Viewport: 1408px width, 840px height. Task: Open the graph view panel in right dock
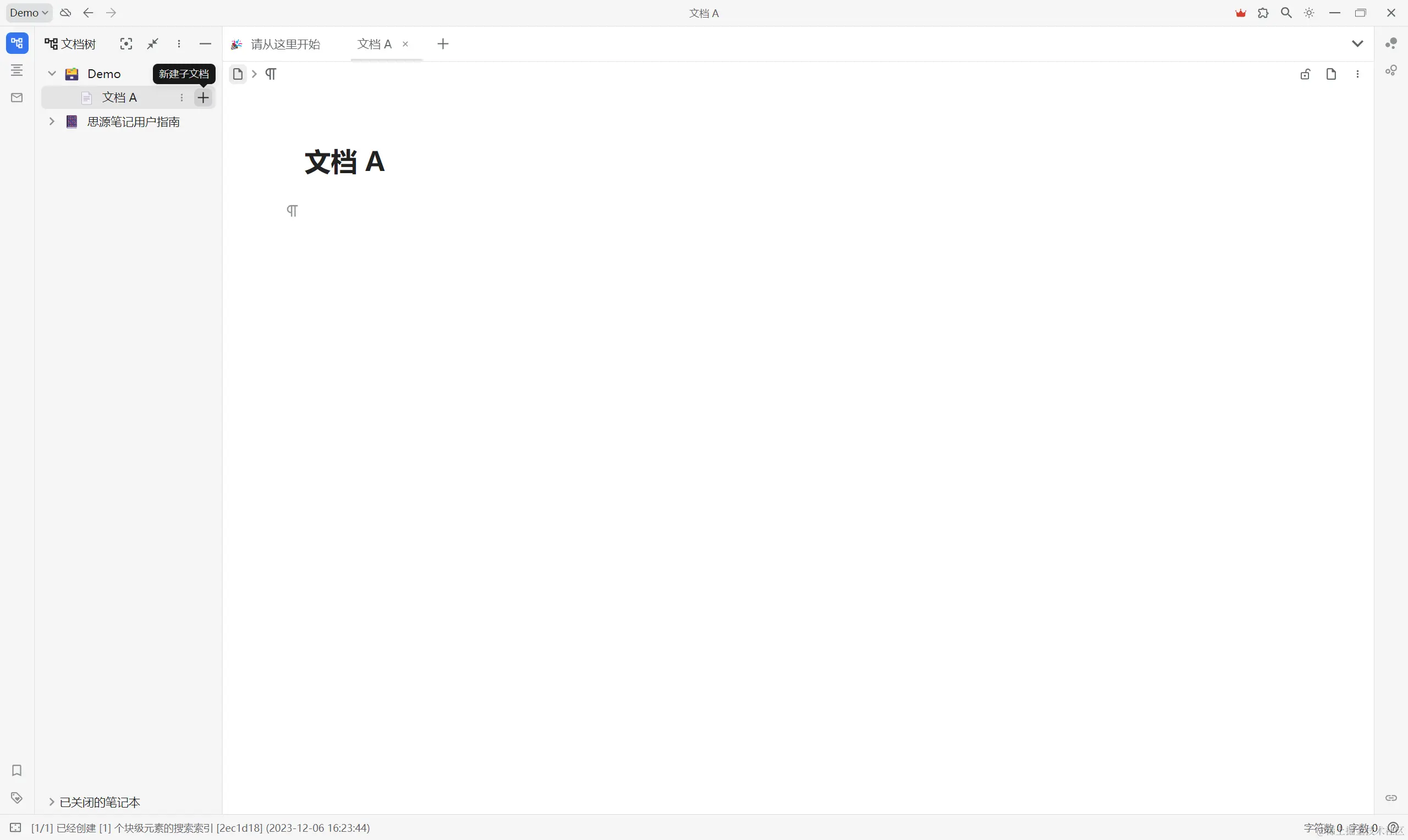tap(1391, 43)
